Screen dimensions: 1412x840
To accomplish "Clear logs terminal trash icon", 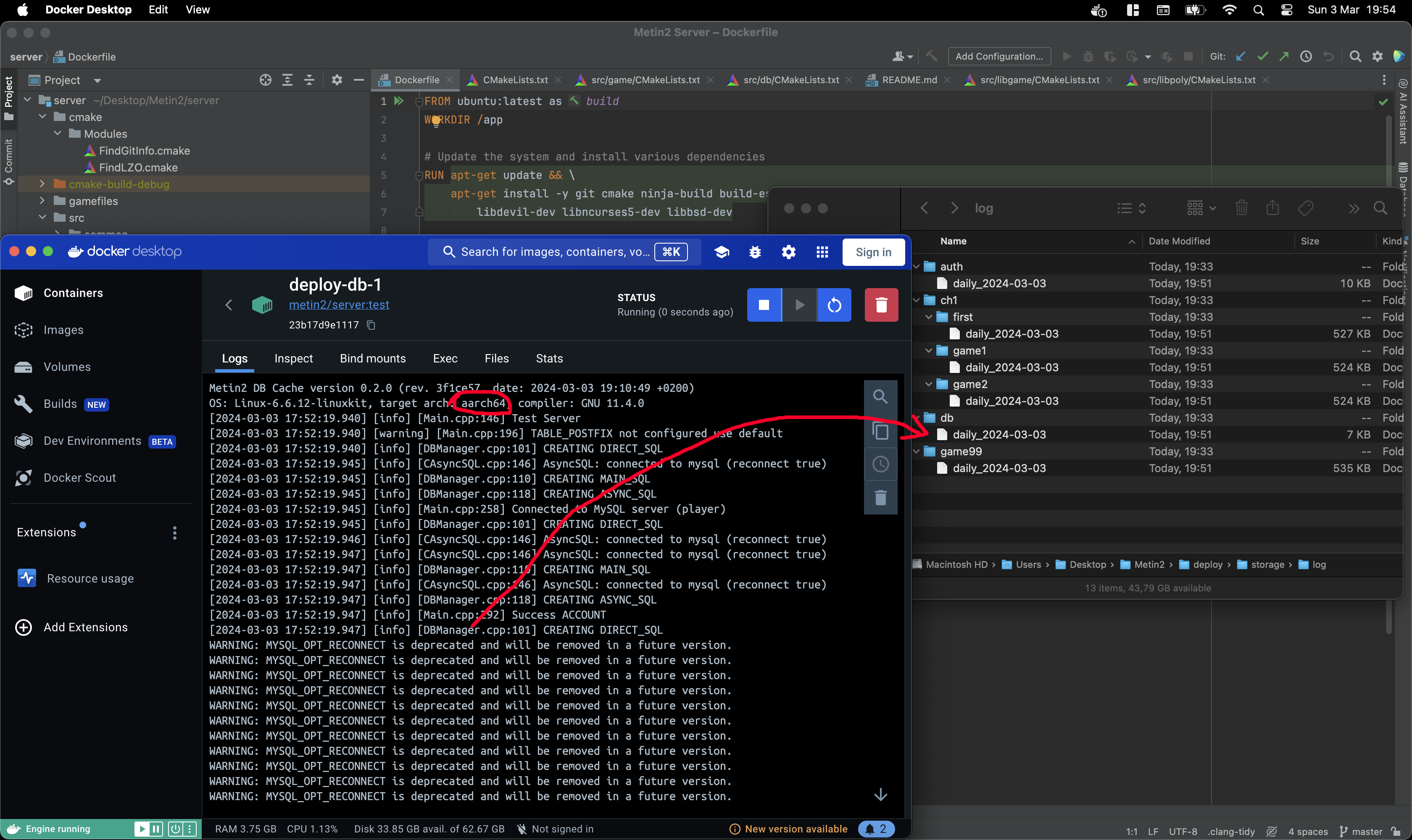I will [880, 498].
